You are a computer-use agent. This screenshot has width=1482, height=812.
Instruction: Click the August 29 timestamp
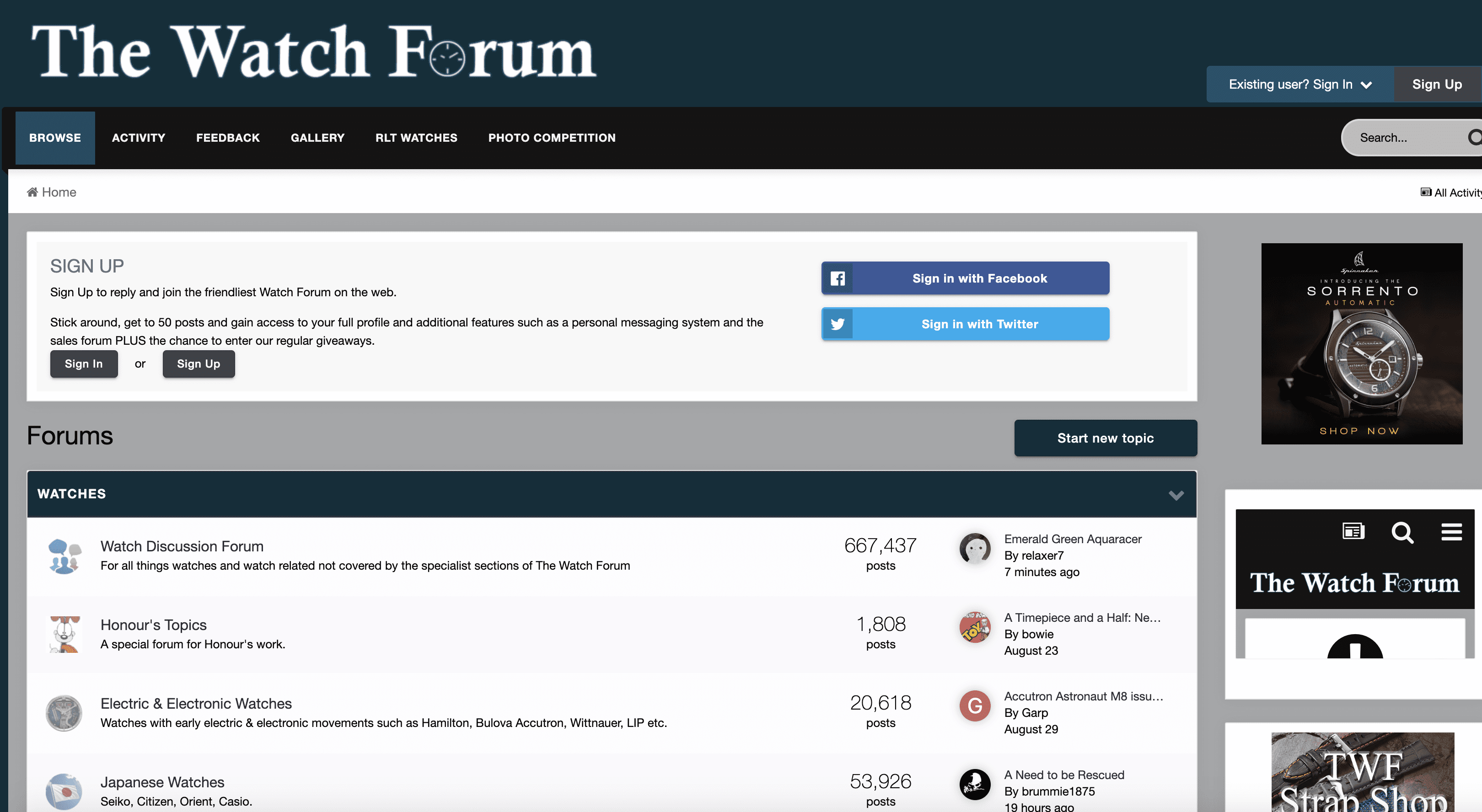(1031, 729)
